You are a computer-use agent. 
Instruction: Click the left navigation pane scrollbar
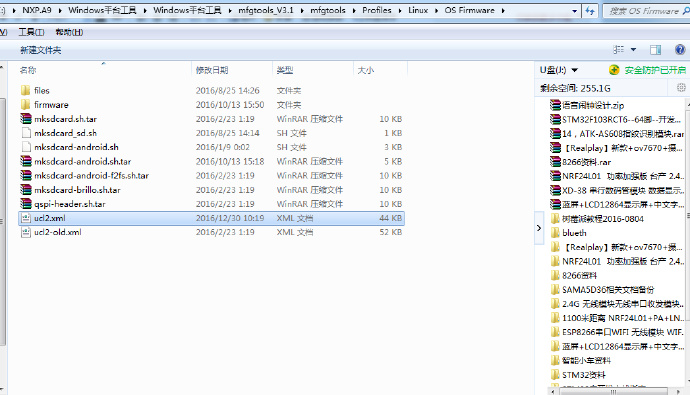point(2,222)
